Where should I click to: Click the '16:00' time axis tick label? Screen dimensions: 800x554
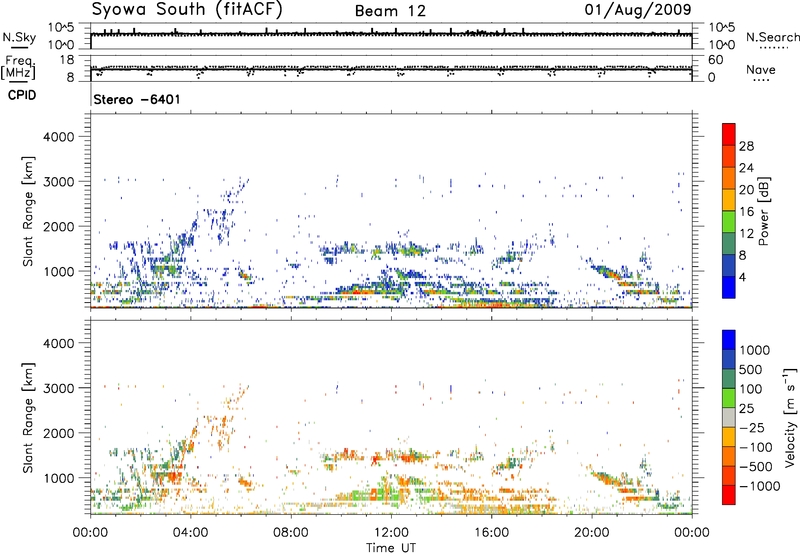491,533
